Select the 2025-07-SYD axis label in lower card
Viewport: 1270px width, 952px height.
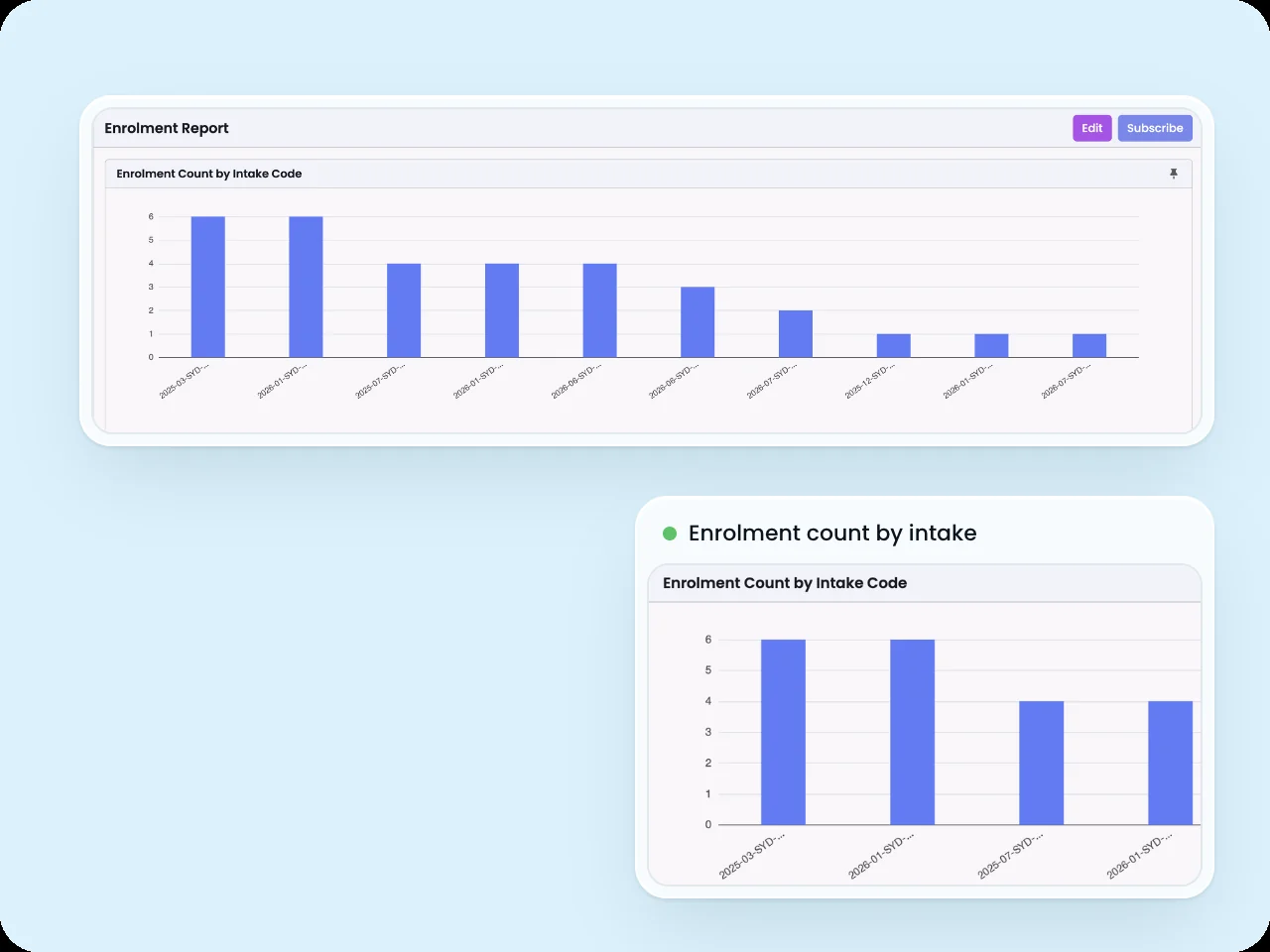[1010, 856]
